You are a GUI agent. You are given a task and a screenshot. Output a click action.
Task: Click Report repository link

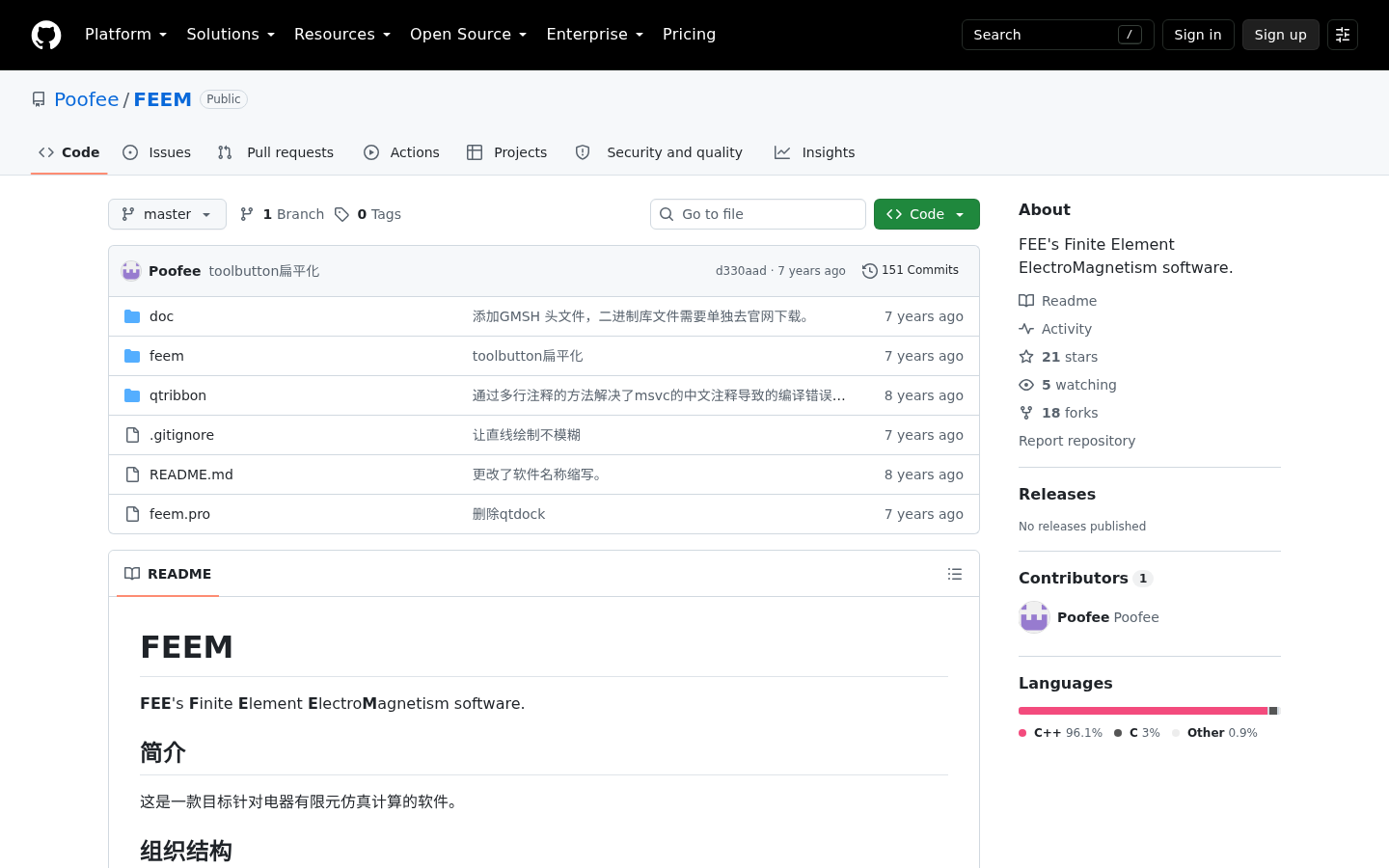click(1076, 441)
